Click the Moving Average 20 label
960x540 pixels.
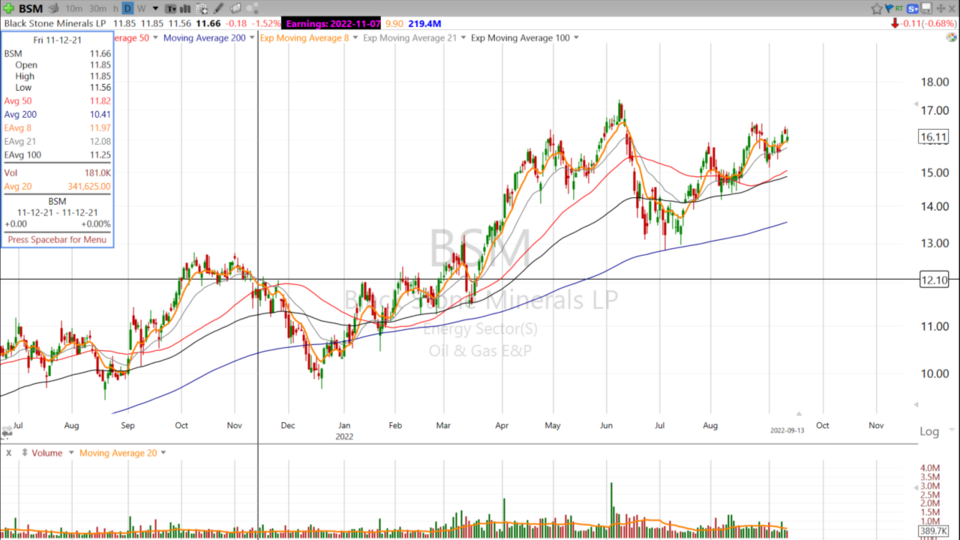(x=118, y=453)
